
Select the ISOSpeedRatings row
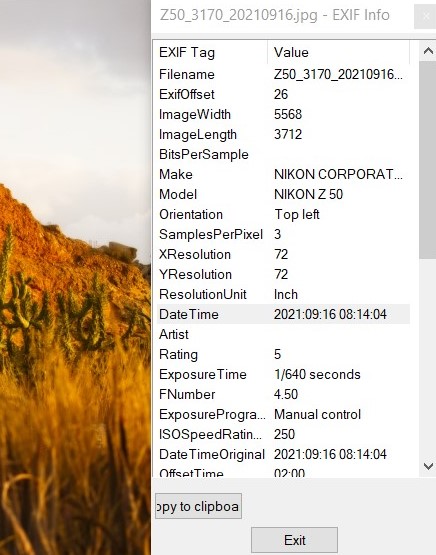[x=283, y=434]
